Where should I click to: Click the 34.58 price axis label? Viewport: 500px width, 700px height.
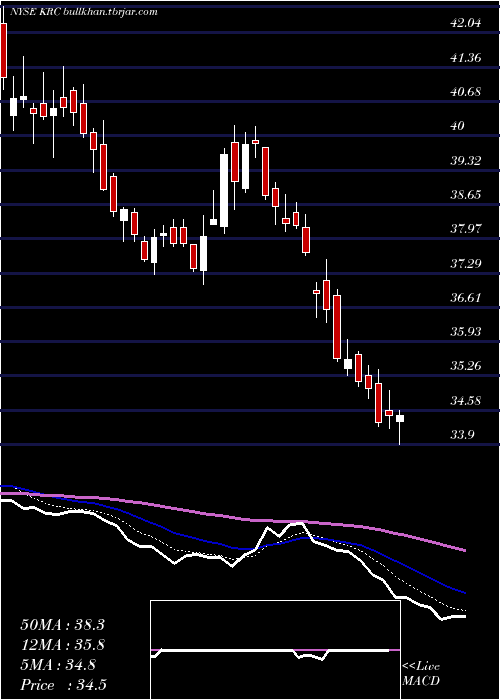(x=466, y=400)
